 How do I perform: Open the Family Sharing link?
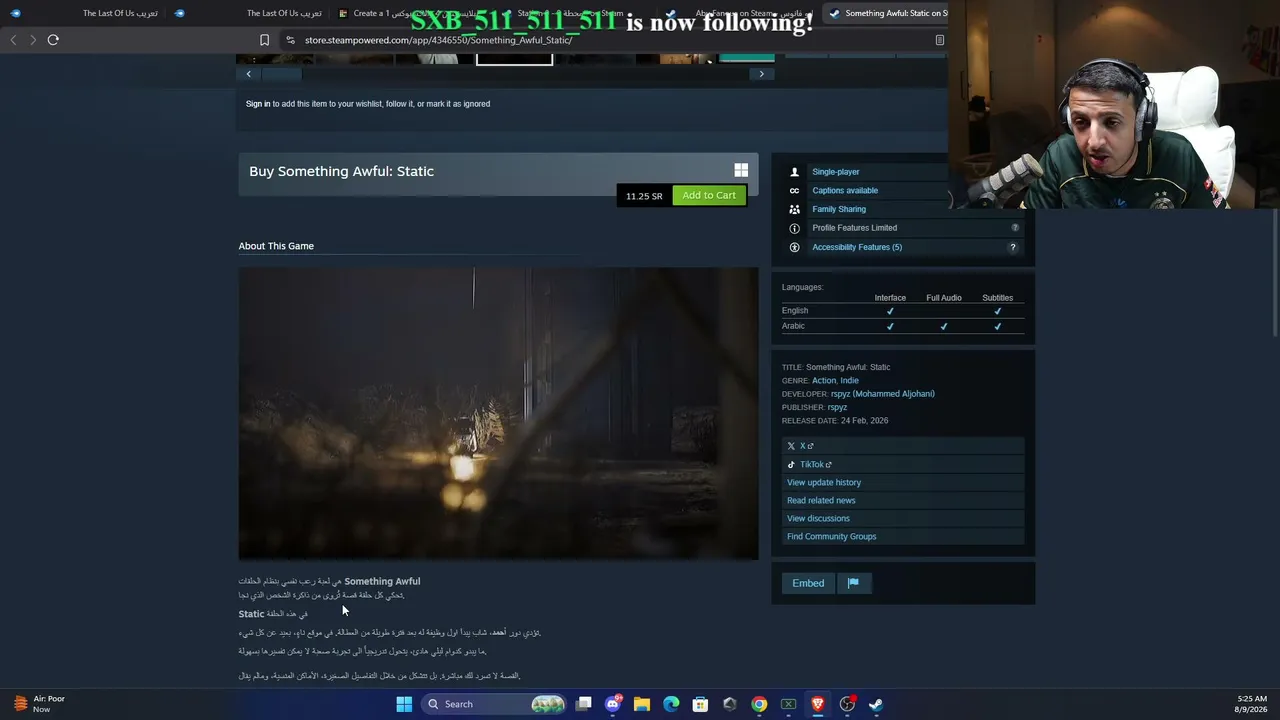[839, 209]
